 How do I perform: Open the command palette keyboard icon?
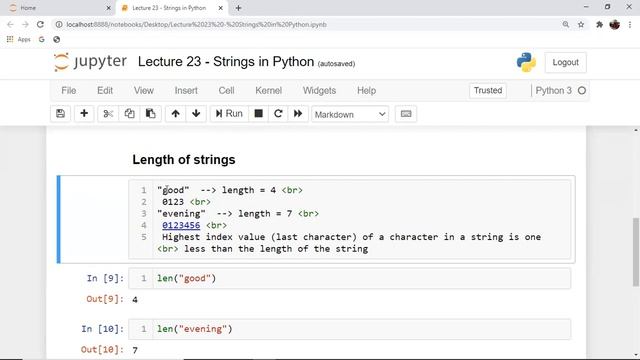point(406,114)
